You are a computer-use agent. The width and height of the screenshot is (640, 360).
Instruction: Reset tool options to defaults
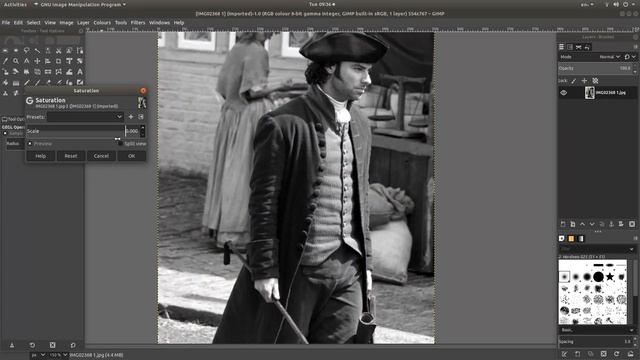pyautogui.click(x=73, y=345)
